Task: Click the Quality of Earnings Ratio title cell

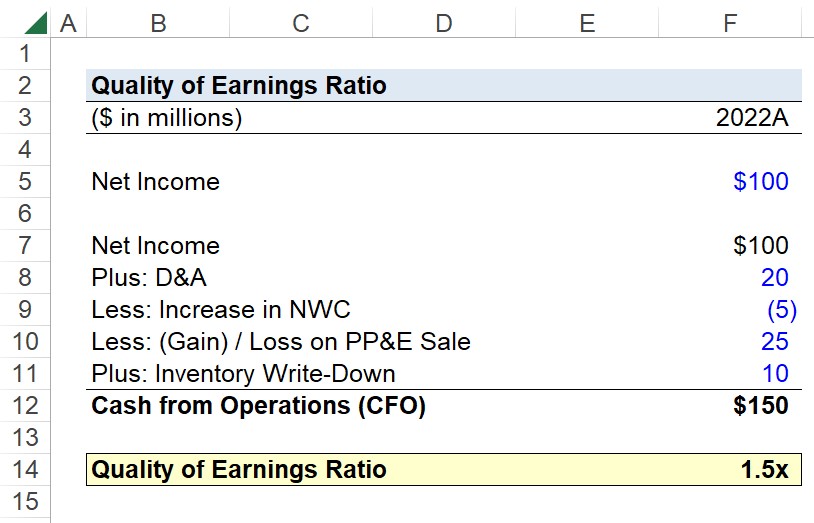Action: [x=239, y=86]
